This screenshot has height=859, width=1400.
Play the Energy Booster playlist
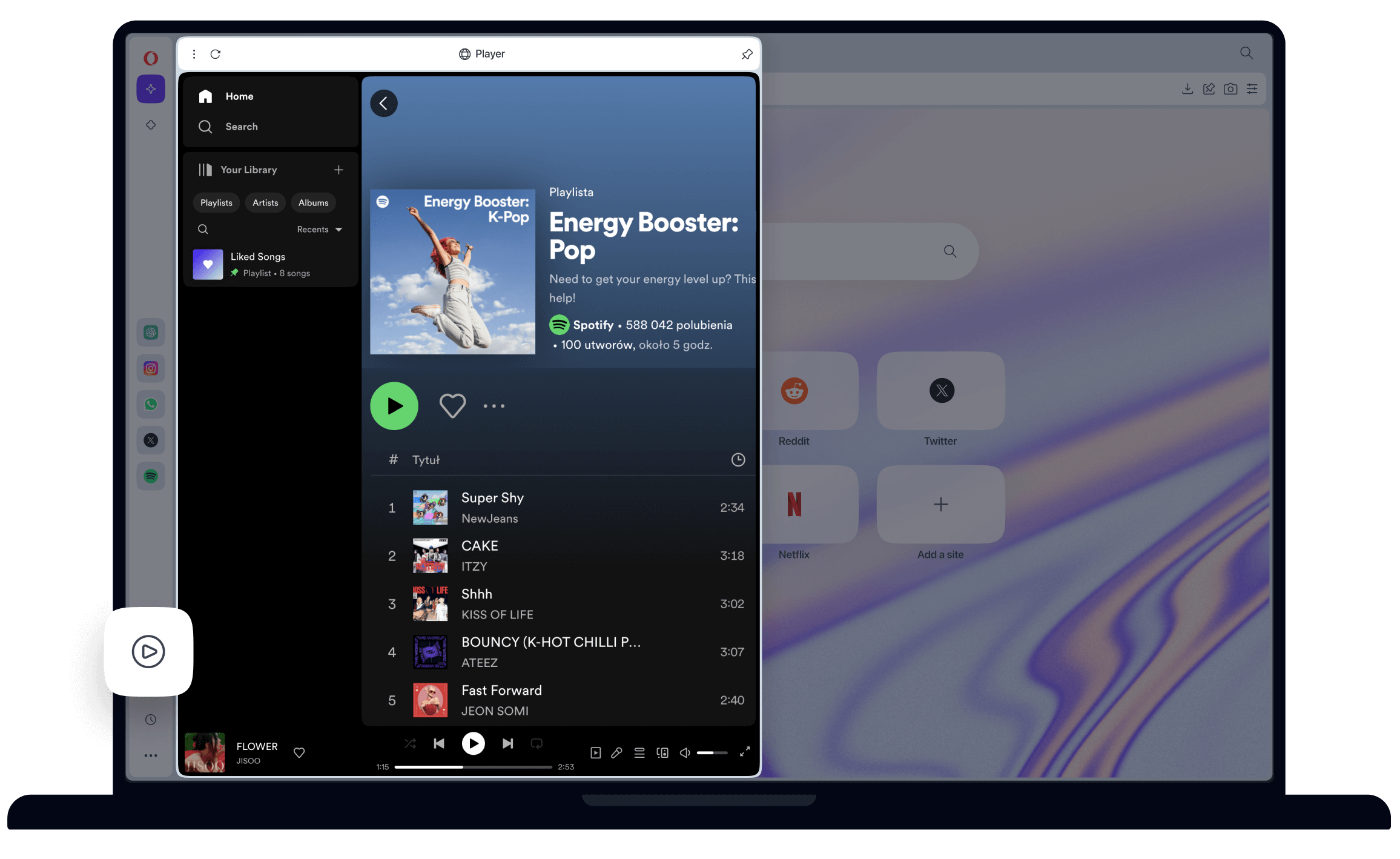click(x=394, y=406)
